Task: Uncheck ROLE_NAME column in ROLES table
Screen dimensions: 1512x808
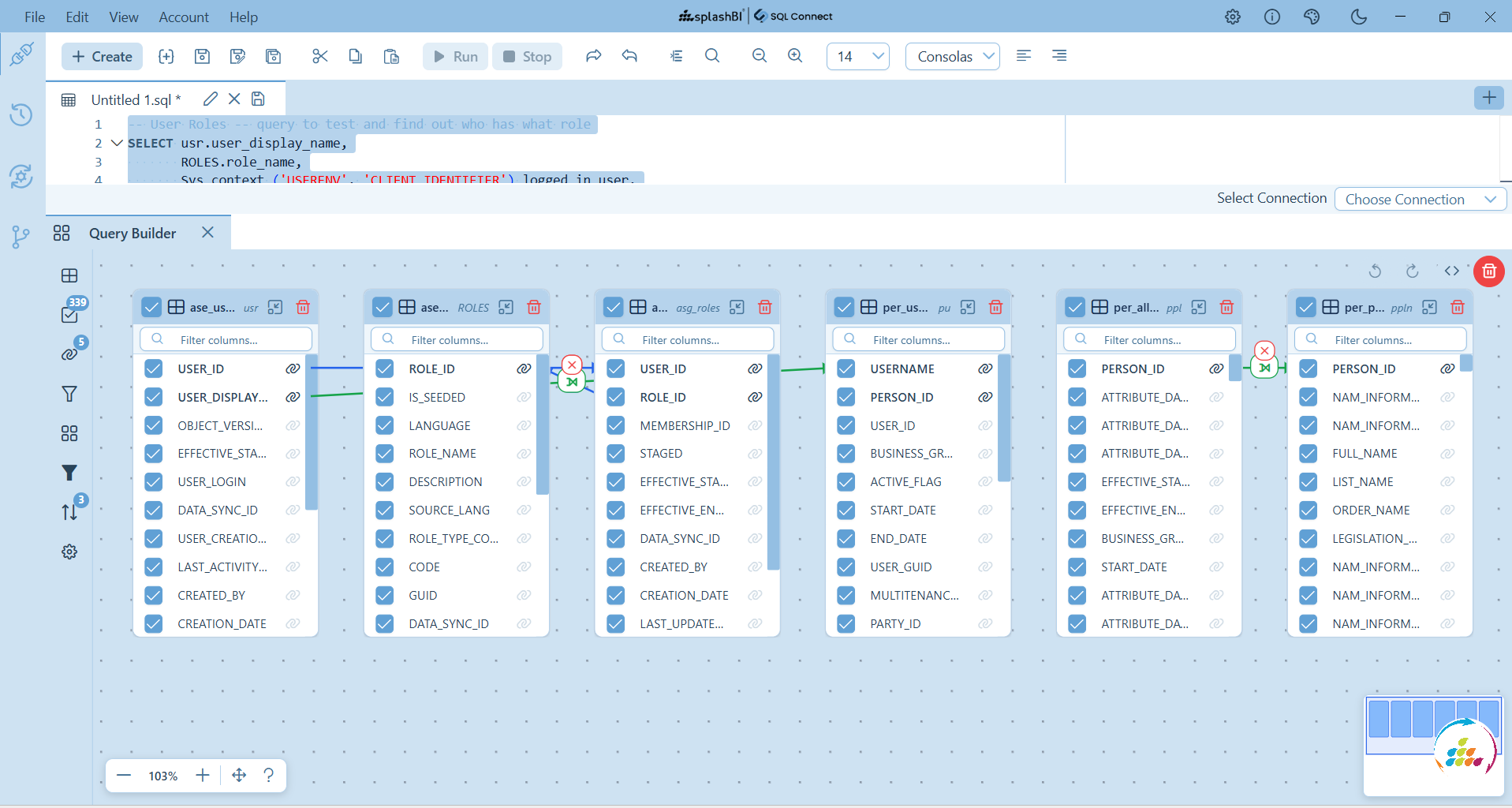Action: point(385,454)
